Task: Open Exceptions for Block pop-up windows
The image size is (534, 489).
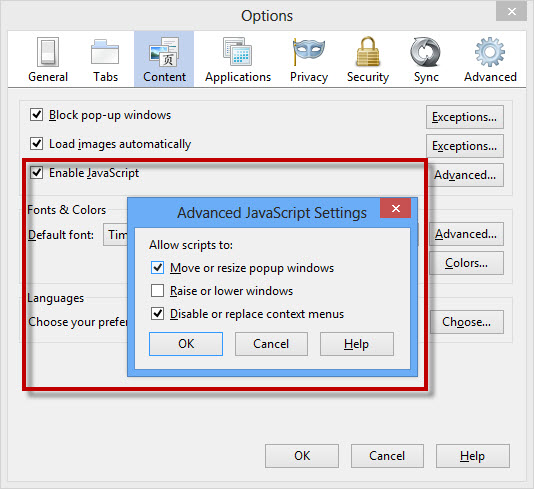Action: point(465,117)
